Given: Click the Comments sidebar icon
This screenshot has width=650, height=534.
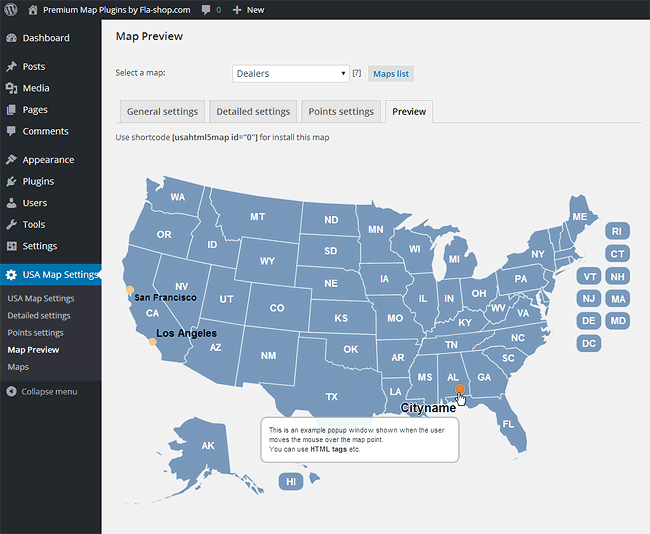Looking at the screenshot, I should [12, 131].
